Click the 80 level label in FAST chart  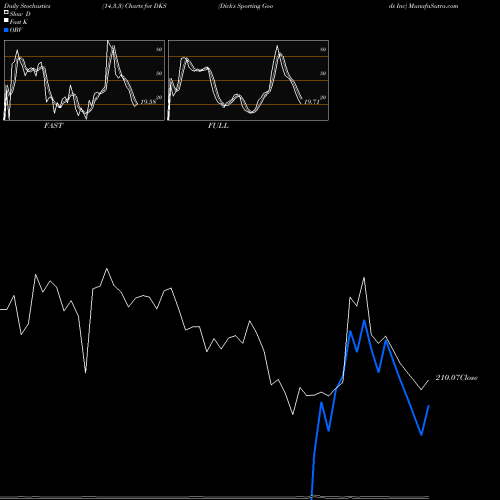click(159, 49)
